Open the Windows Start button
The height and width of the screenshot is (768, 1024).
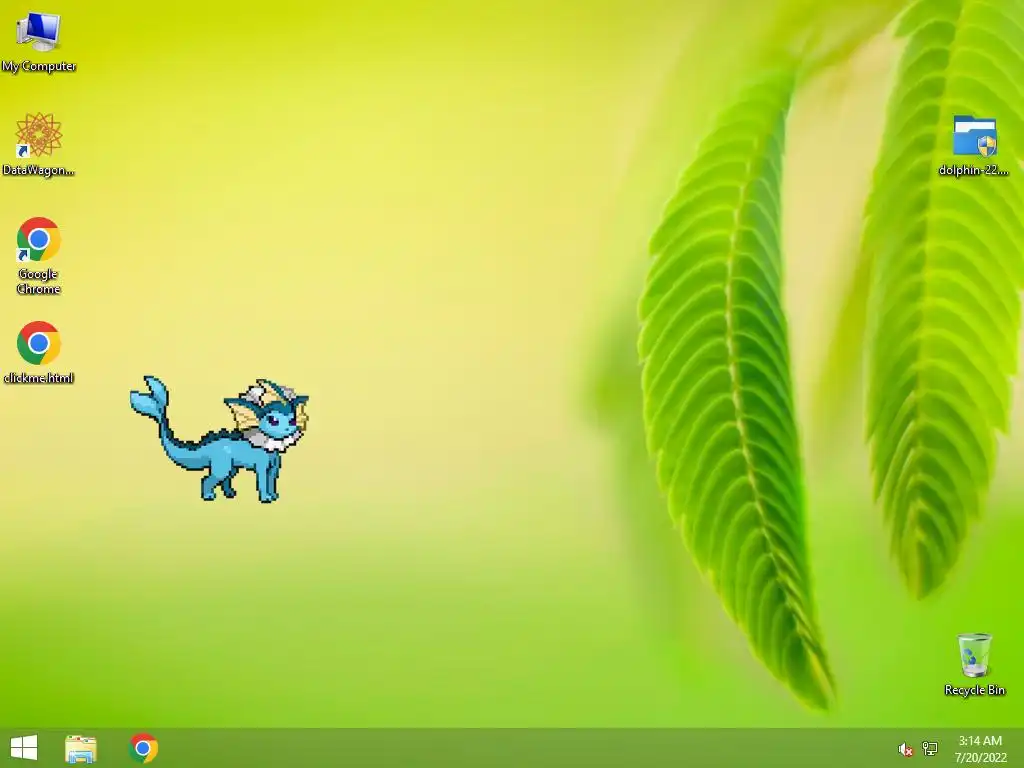pyautogui.click(x=24, y=748)
